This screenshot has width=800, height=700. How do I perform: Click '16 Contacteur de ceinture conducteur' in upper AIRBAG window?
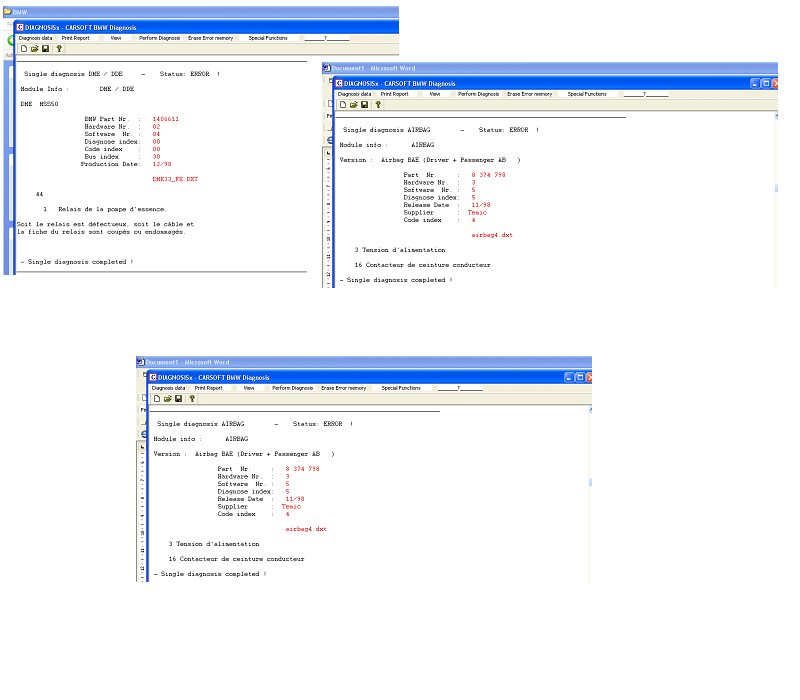click(x=422, y=265)
